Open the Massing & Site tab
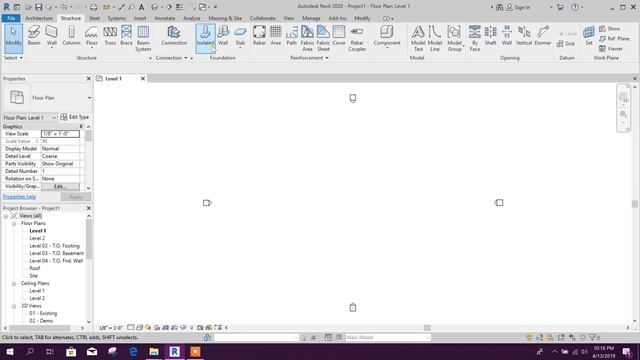 [225, 18]
